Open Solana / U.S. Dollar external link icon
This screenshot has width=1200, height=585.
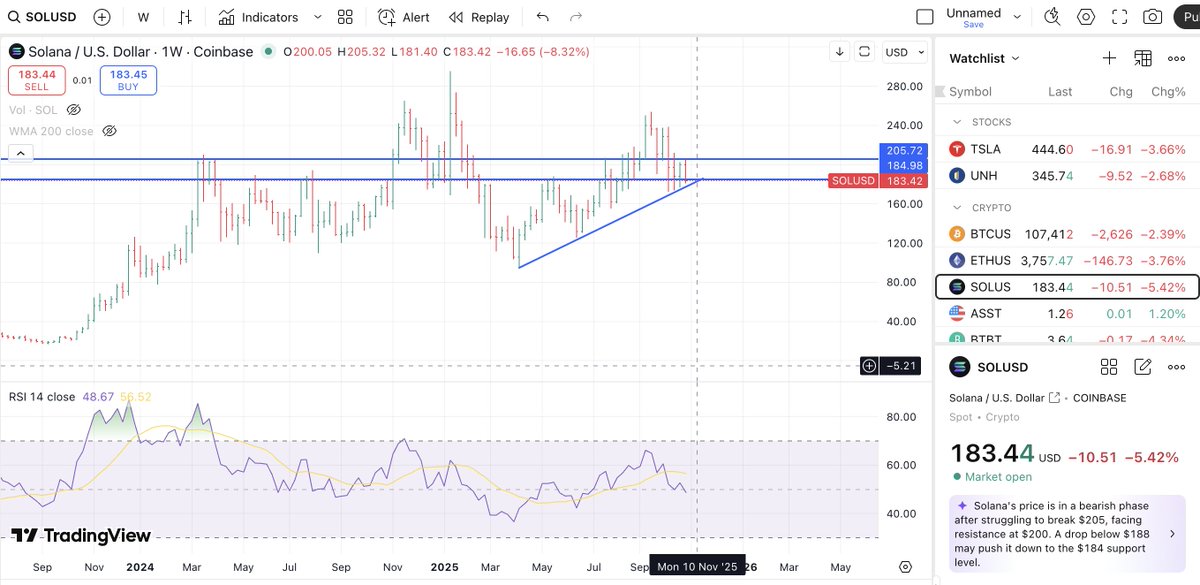pos(1054,398)
